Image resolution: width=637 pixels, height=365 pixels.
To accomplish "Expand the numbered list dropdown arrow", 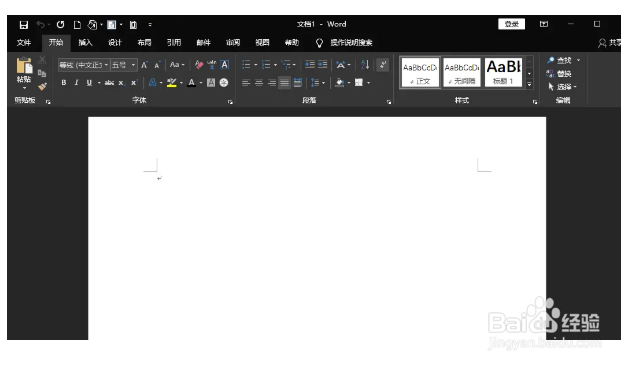I will [x=275, y=65].
